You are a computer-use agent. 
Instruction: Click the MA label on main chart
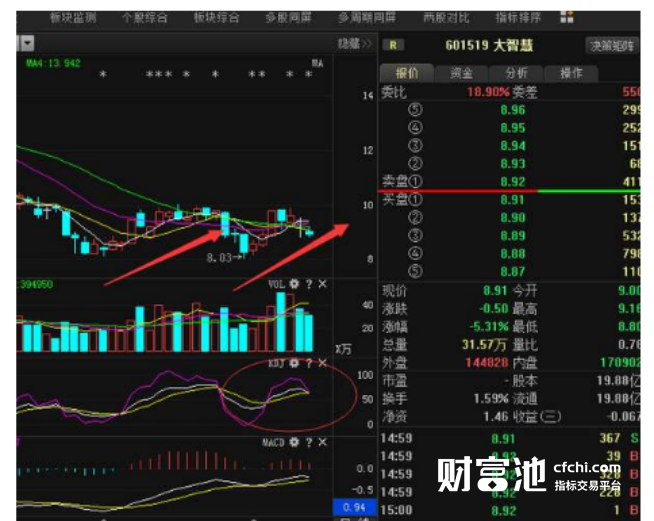[317, 63]
